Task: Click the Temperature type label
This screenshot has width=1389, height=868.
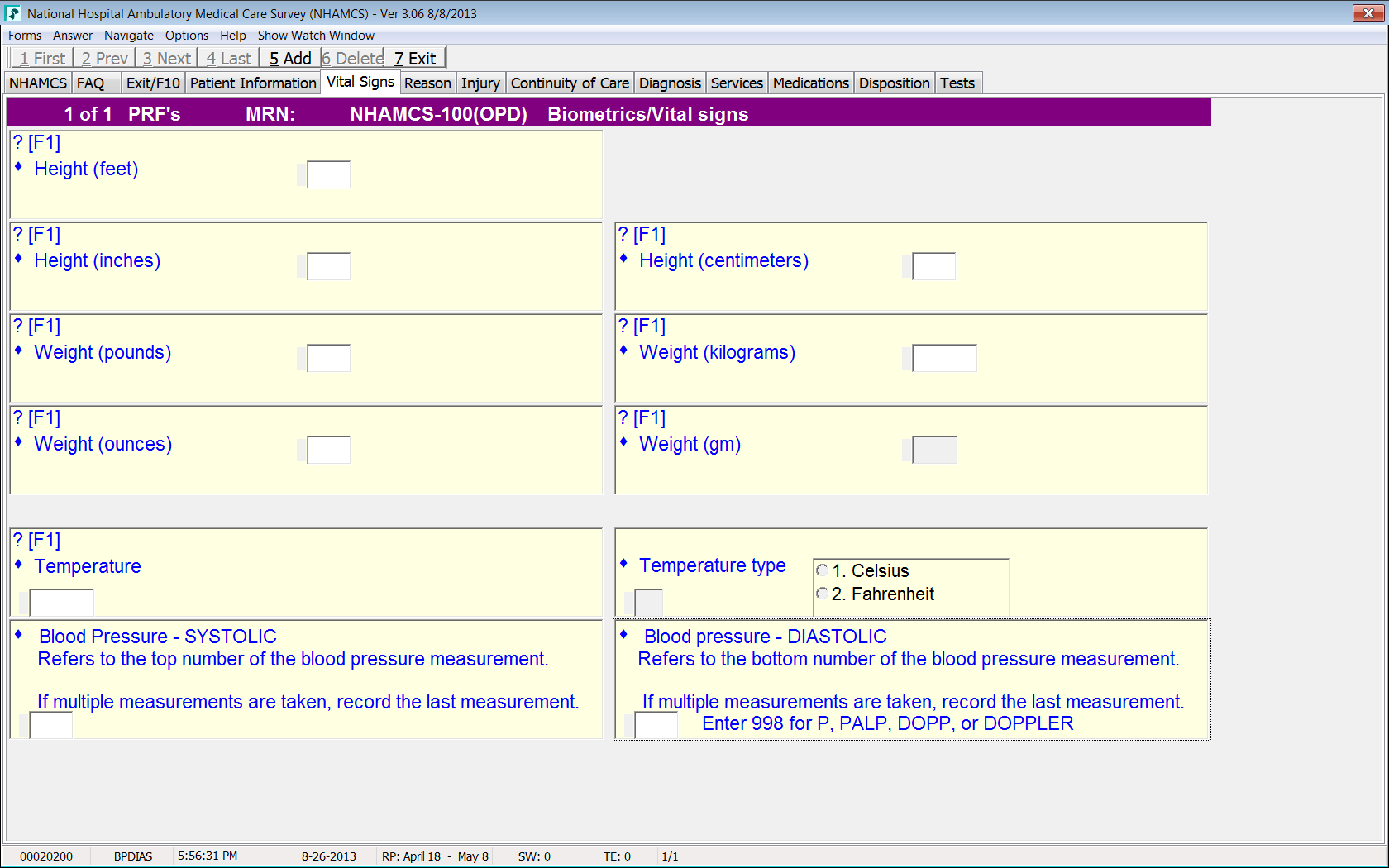Action: pyautogui.click(x=713, y=565)
